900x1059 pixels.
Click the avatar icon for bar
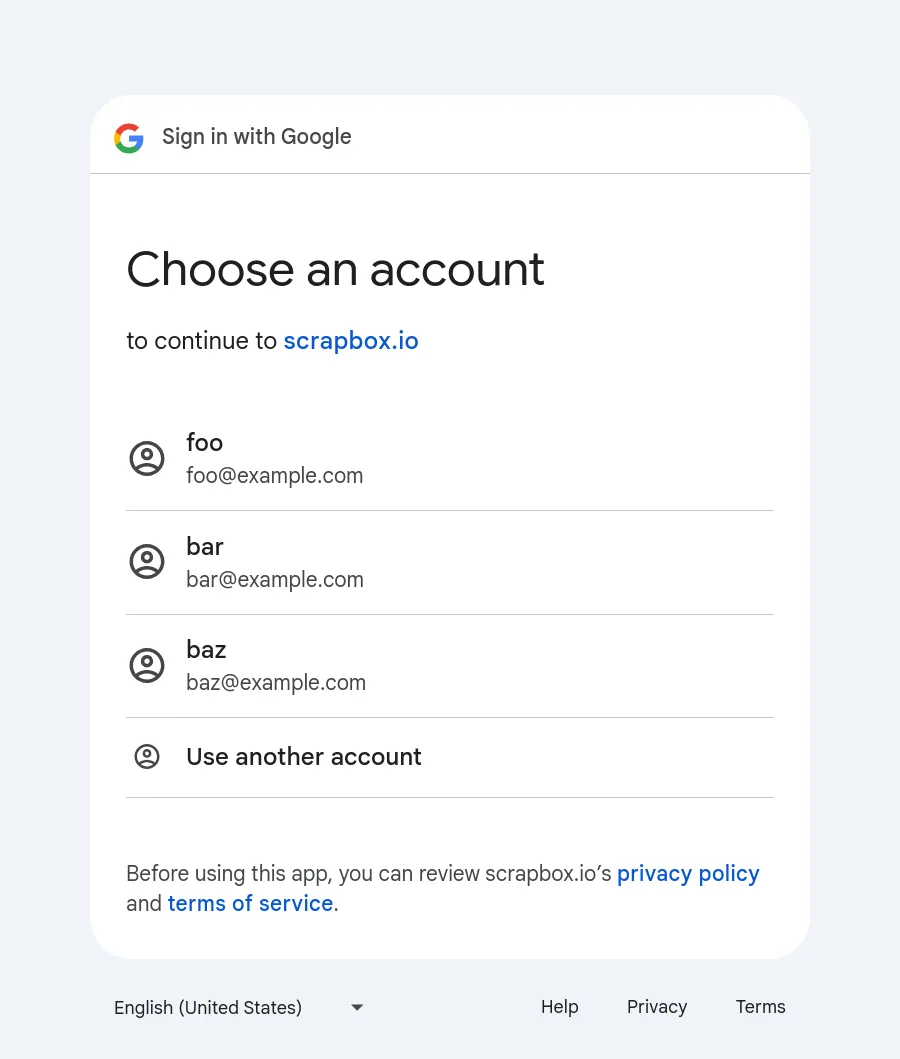coord(147,562)
